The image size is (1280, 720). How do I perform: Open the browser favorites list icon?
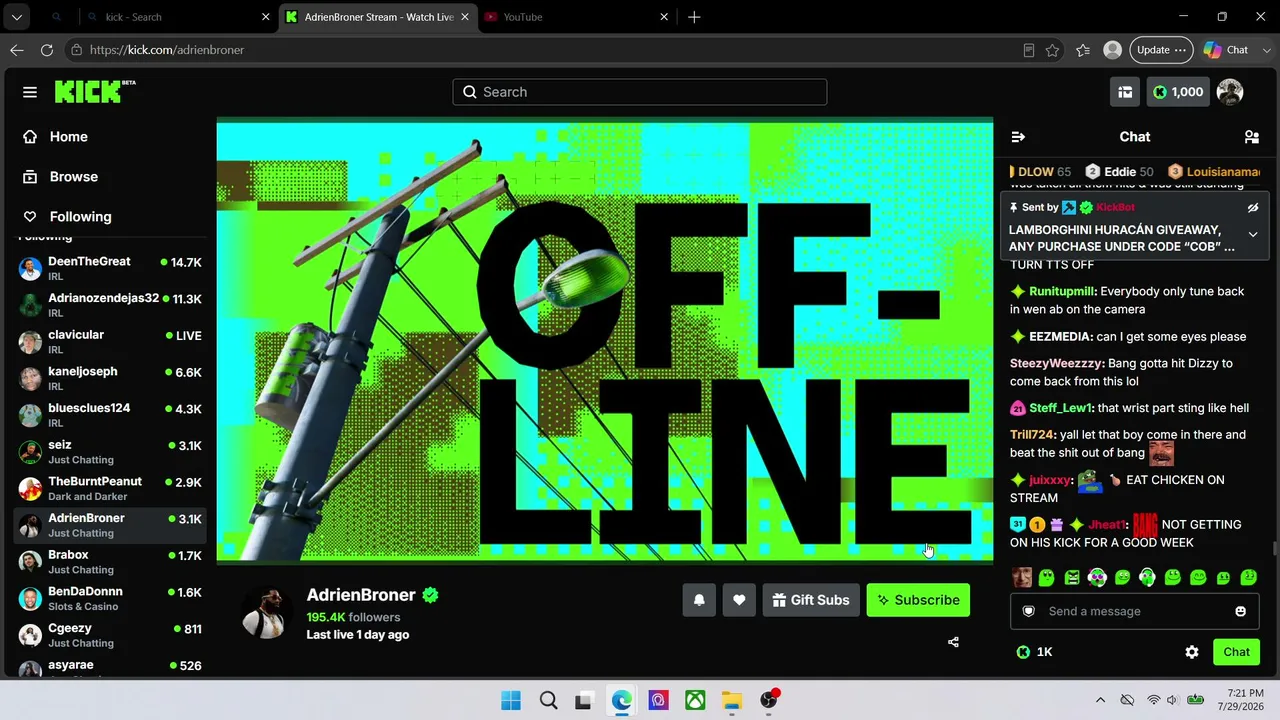coord(1083,50)
